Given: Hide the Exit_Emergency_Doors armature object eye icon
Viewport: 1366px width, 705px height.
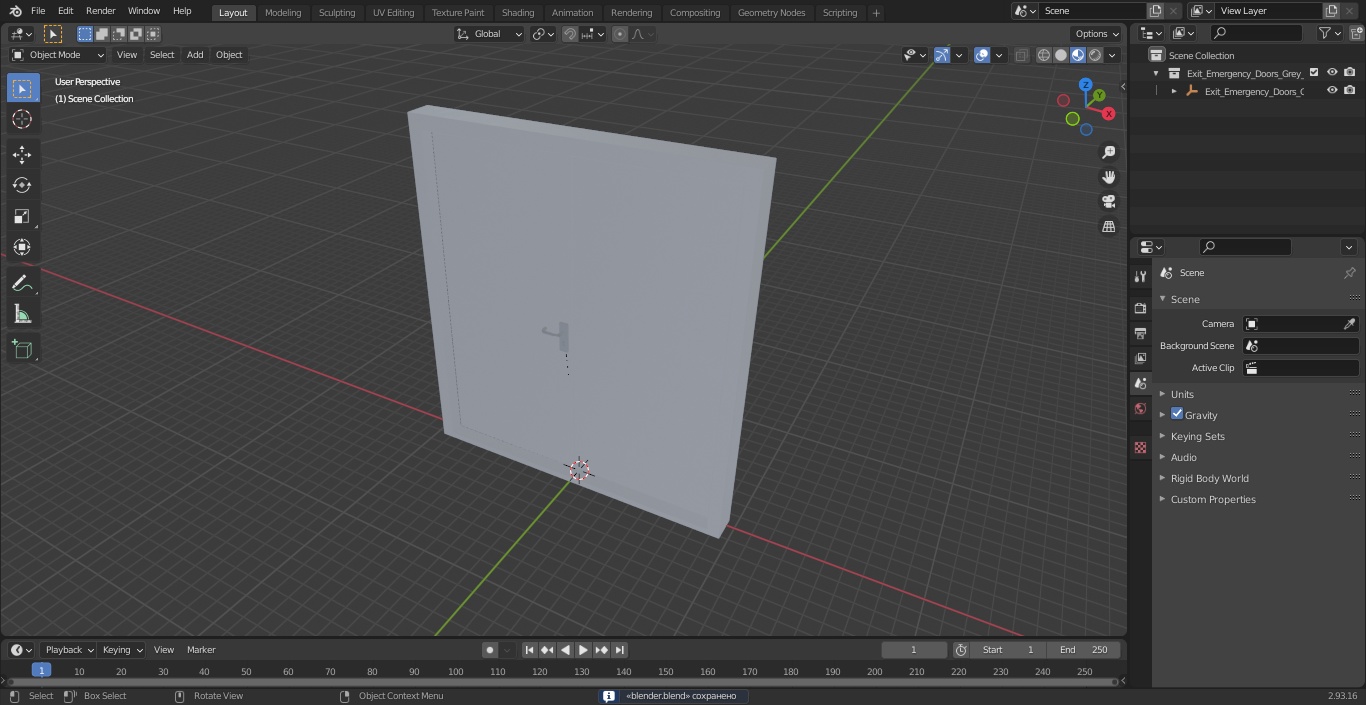Looking at the screenshot, I should pyautogui.click(x=1332, y=90).
